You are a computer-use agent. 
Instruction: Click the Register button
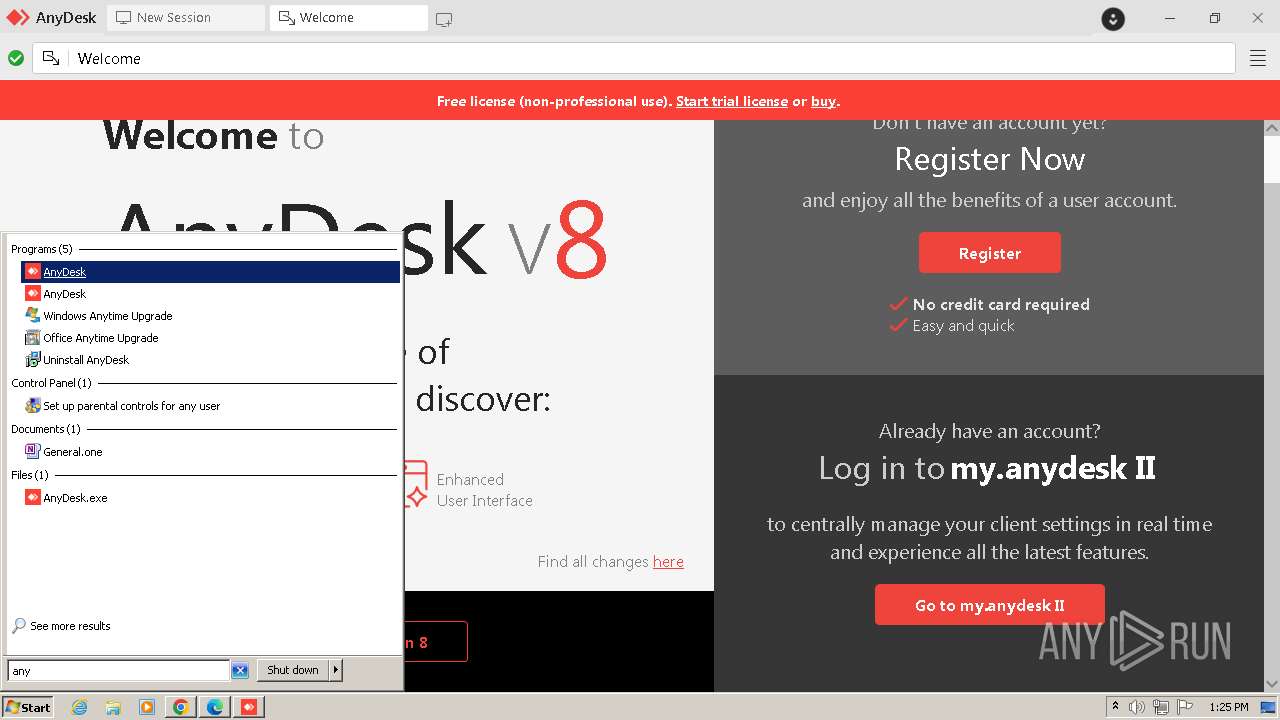990,253
